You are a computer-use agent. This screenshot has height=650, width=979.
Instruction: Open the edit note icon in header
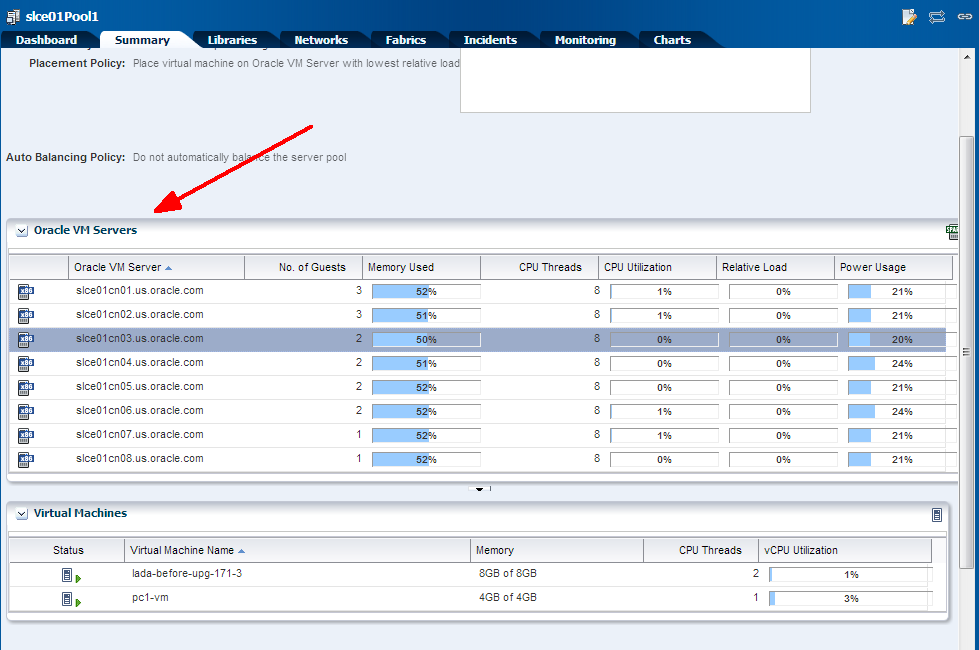pos(909,17)
